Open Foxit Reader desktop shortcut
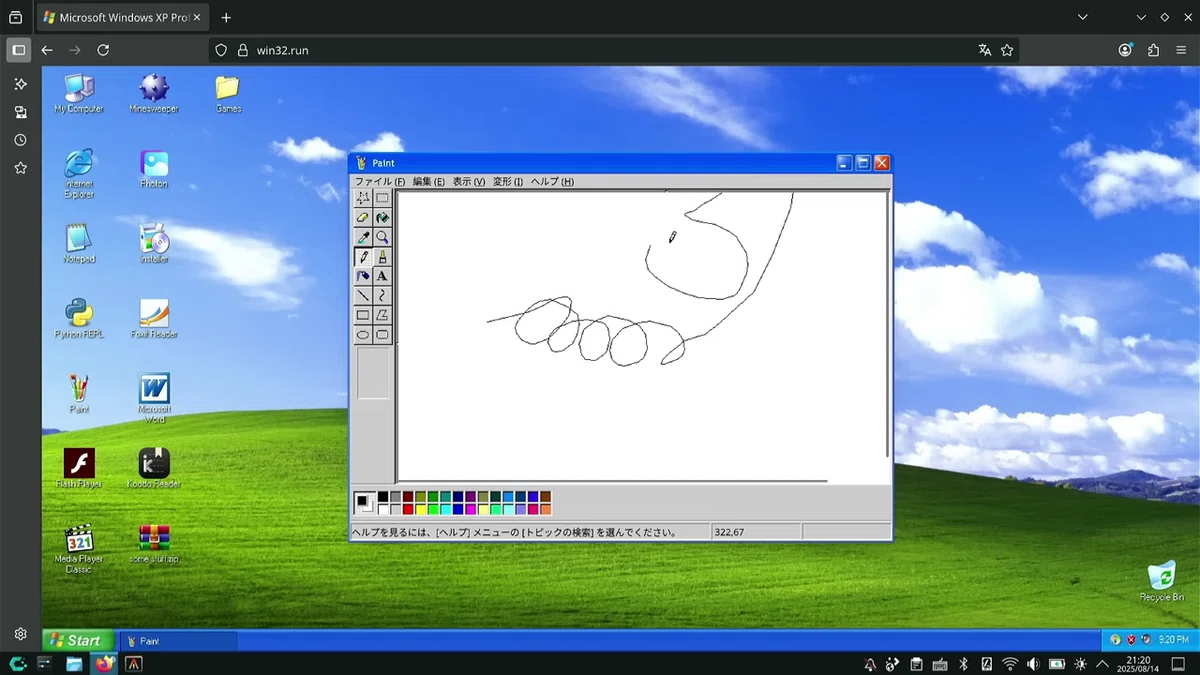 point(154,318)
